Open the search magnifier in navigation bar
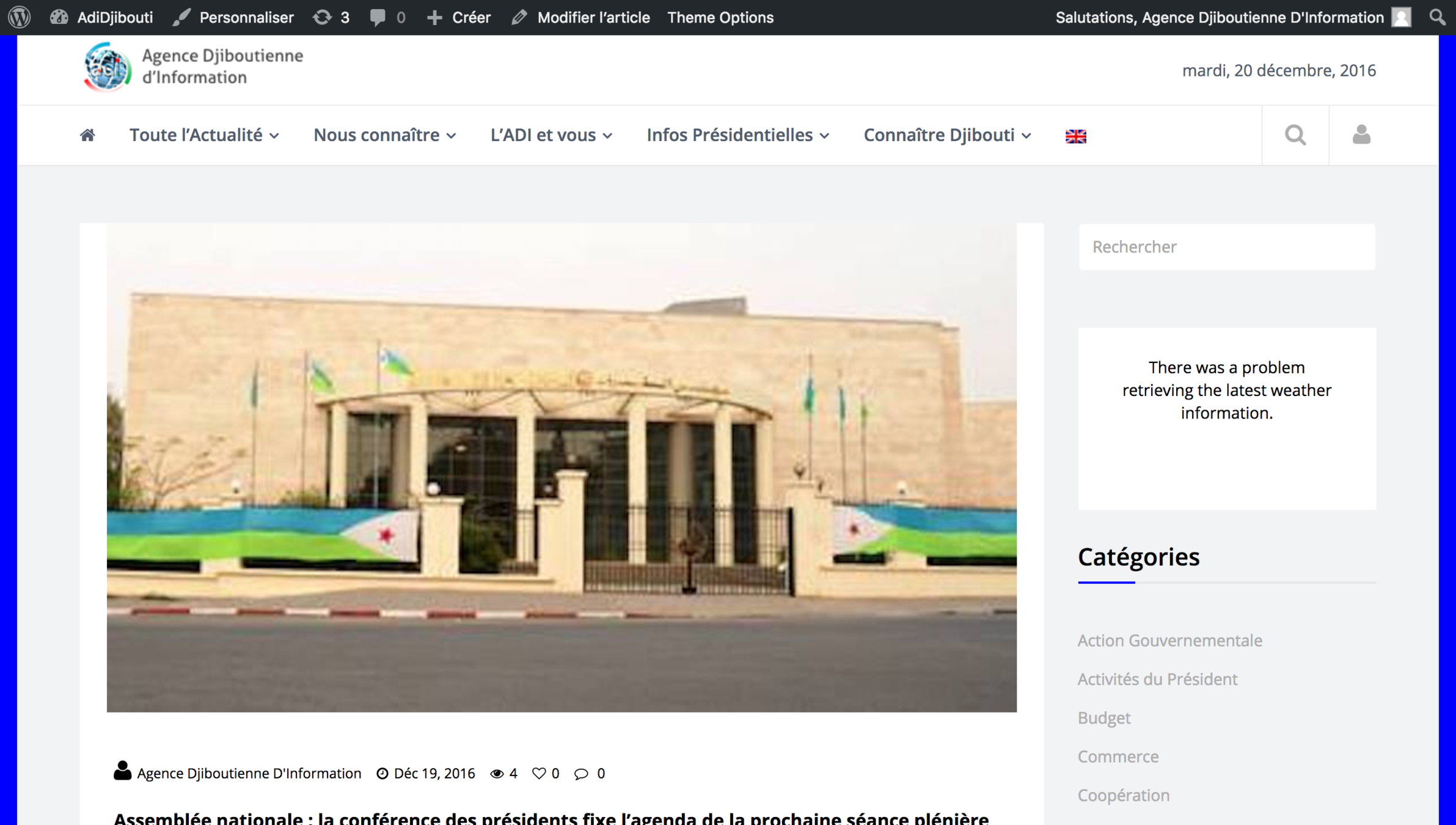Viewport: 1456px width, 825px height. 1295,135
